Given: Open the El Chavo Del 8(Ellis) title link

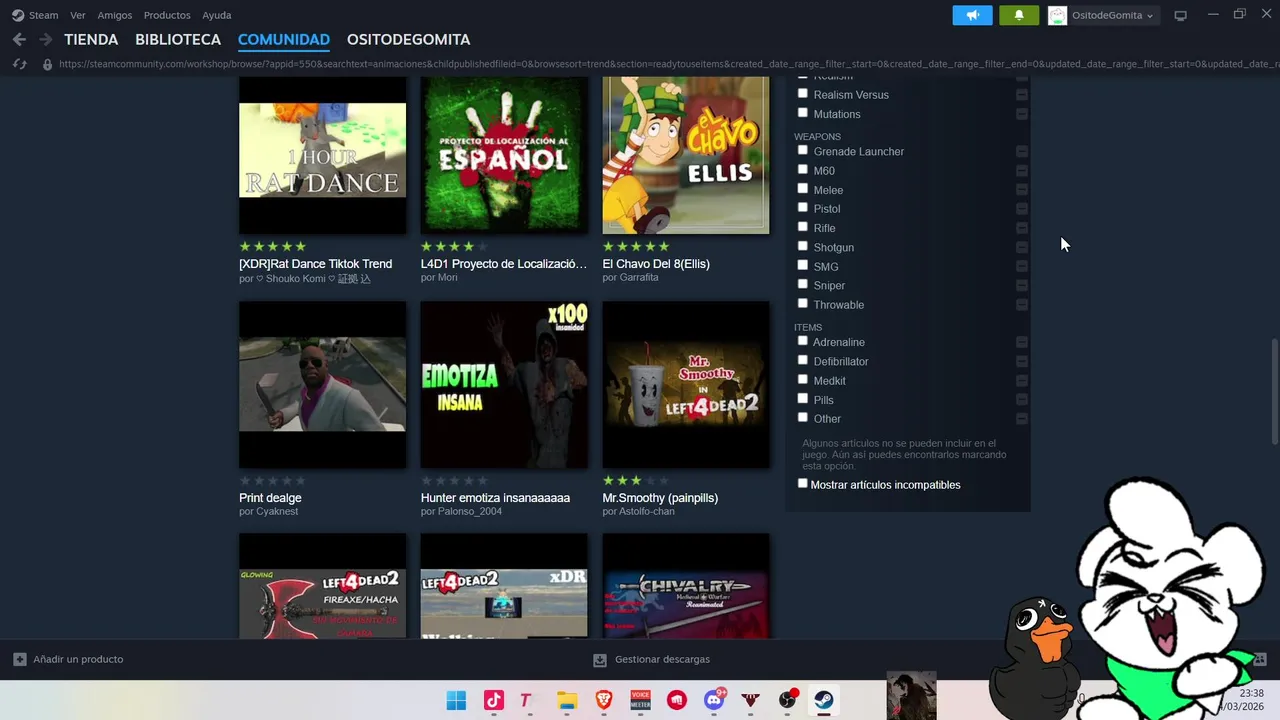Looking at the screenshot, I should point(656,264).
